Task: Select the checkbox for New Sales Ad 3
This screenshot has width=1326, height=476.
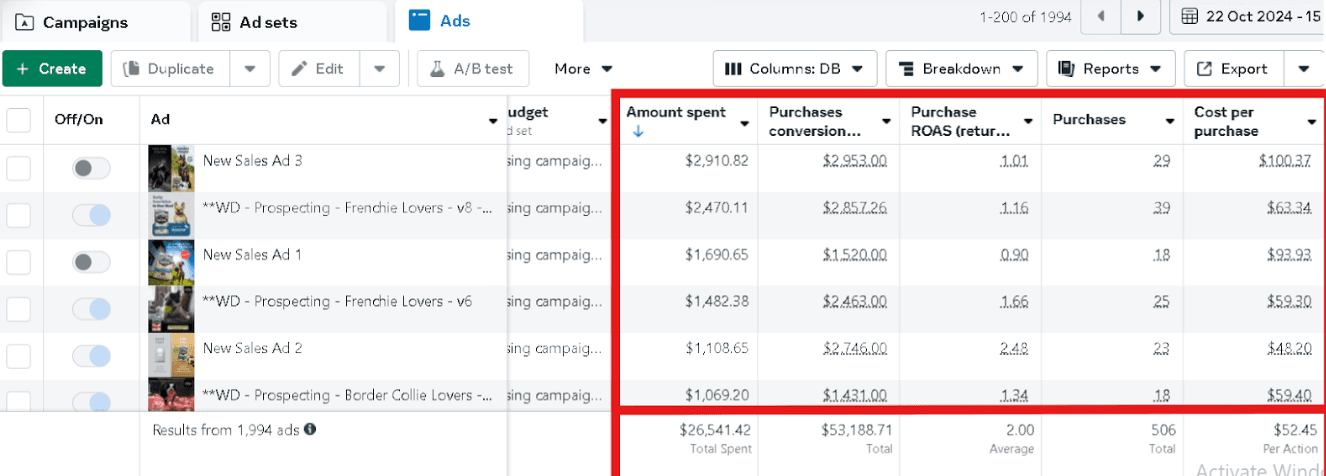Action: [18, 168]
